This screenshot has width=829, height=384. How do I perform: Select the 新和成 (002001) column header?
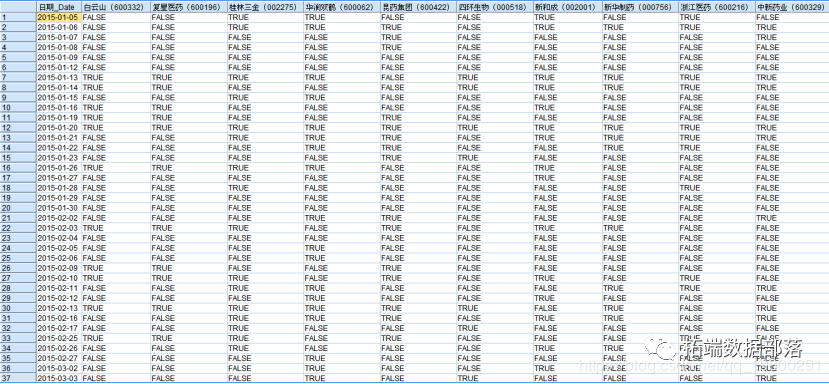[x=567, y=7]
